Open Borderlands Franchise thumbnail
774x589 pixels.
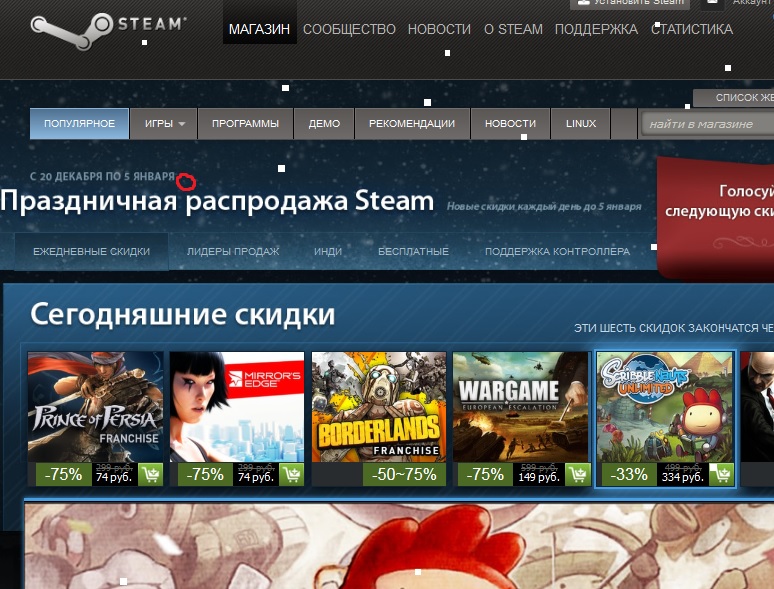(379, 407)
